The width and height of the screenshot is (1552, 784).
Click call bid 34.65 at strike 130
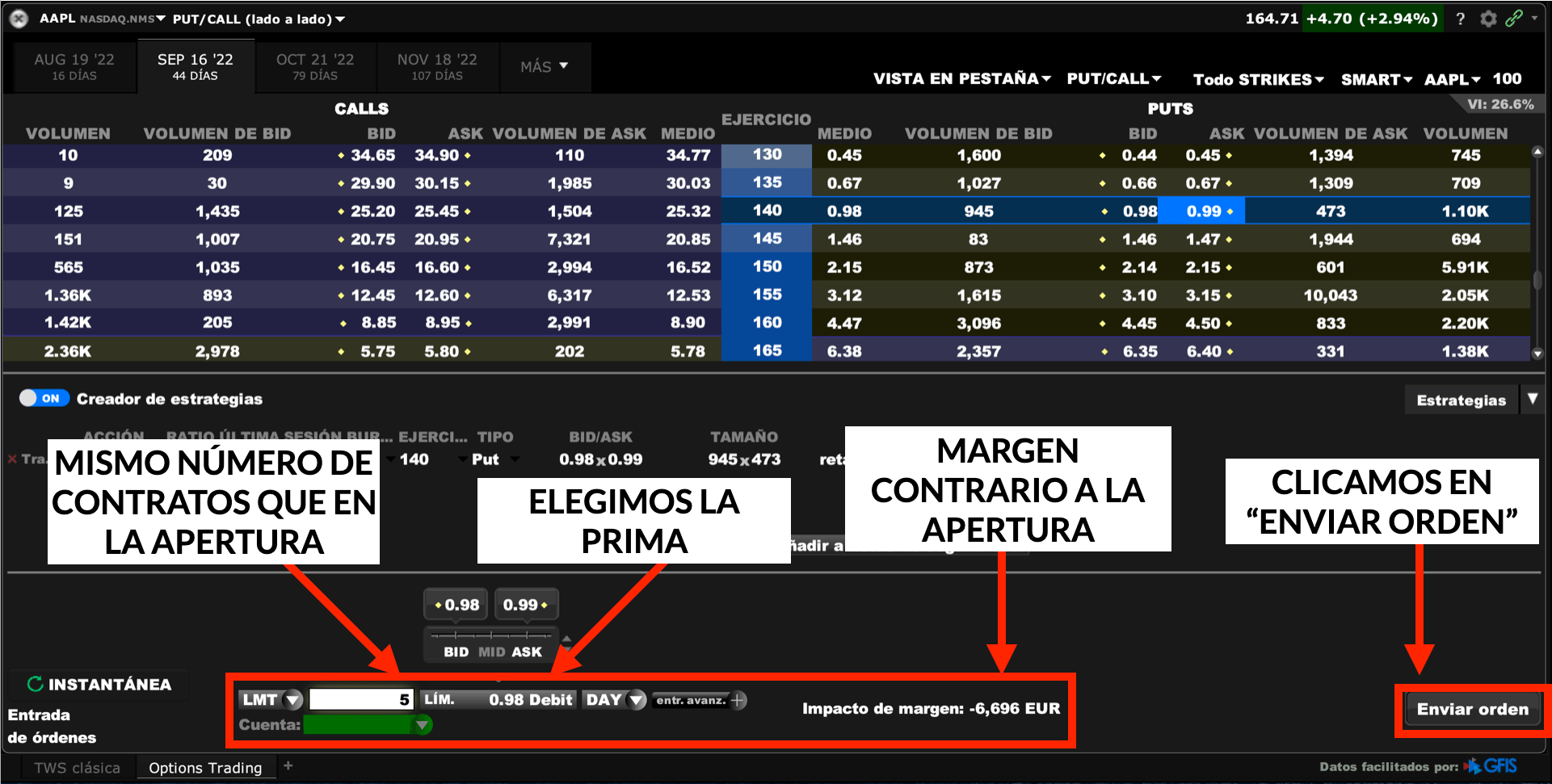pos(372,155)
